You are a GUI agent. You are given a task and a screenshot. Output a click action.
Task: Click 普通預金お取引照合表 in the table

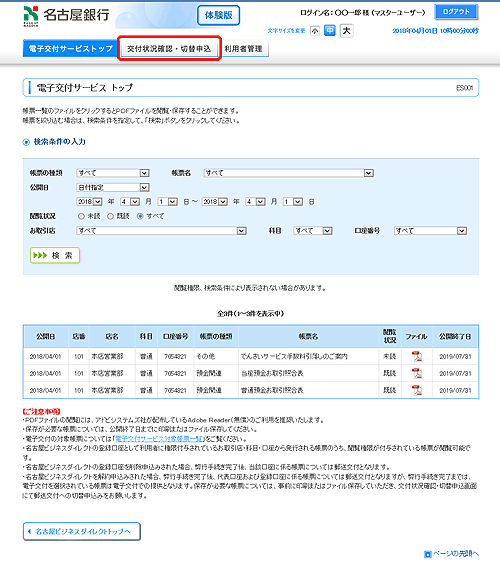(x=272, y=390)
